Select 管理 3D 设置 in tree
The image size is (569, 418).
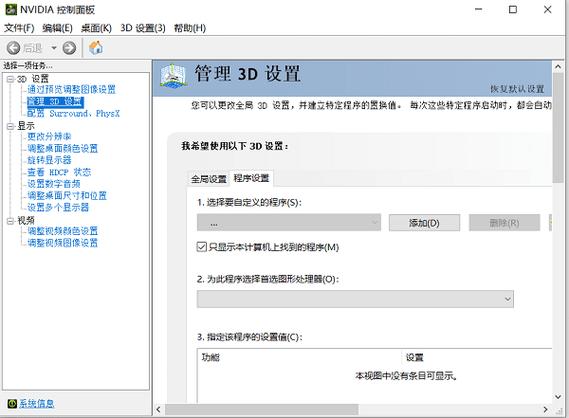point(56,101)
